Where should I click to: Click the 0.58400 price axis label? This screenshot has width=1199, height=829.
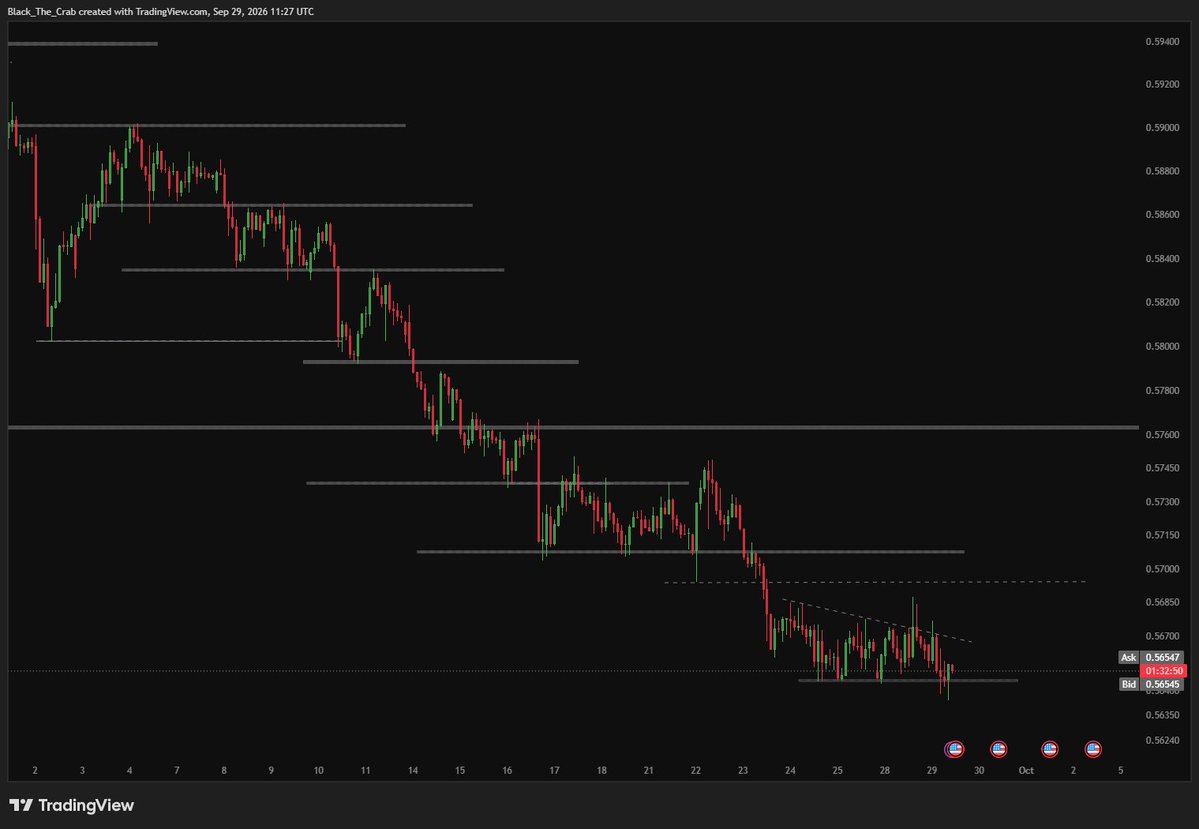click(x=1162, y=258)
